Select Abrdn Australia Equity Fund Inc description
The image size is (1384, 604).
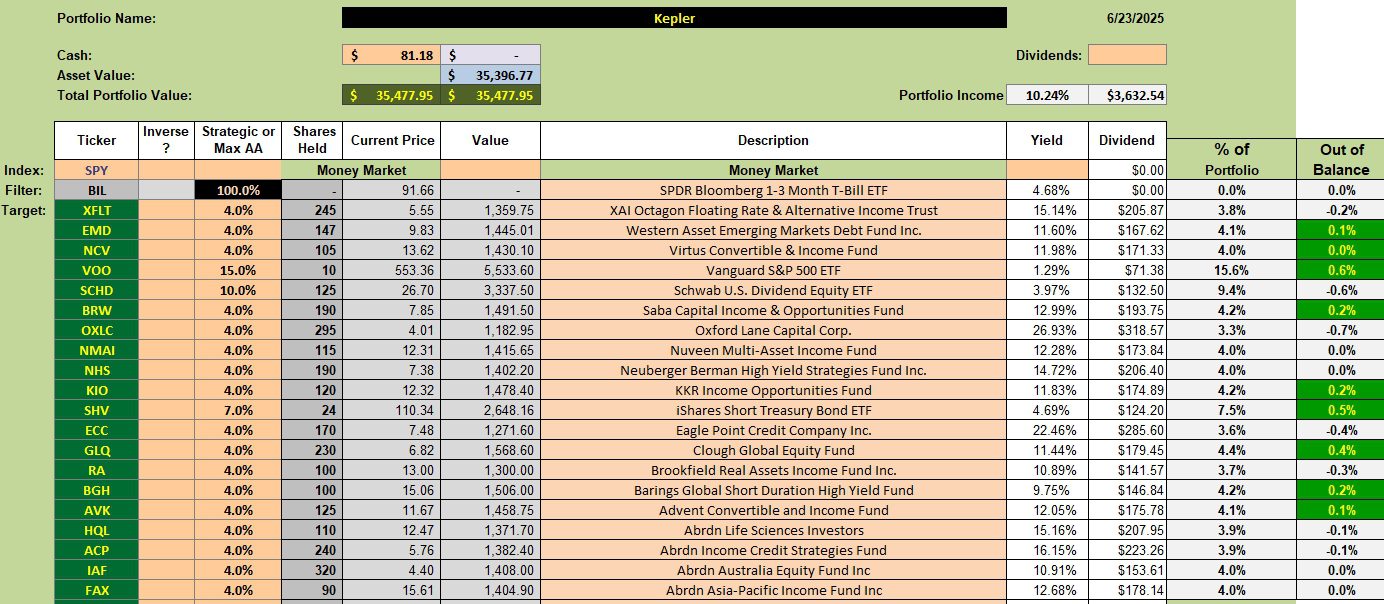773,570
